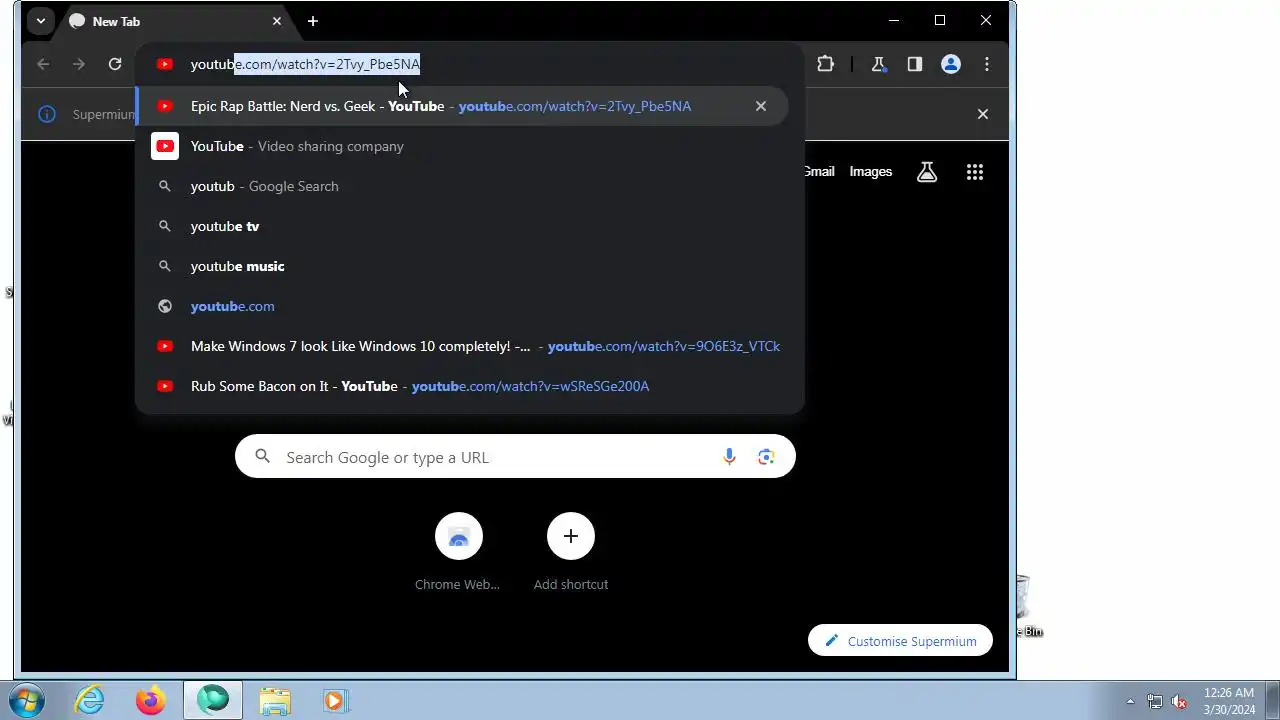
Task: Show hidden system tray icons
Action: [1130, 701]
